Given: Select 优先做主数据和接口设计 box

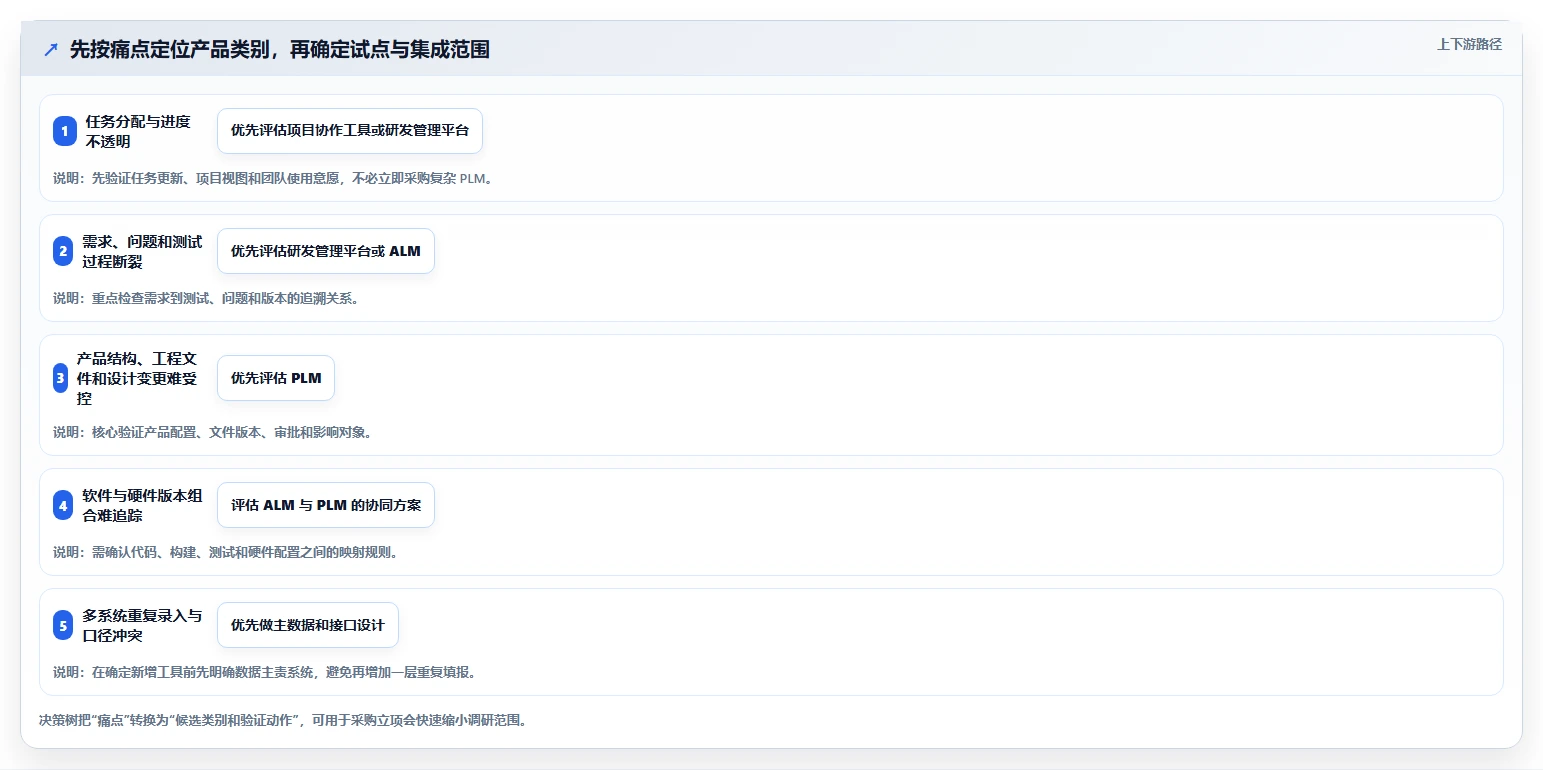Looking at the screenshot, I should point(308,625).
